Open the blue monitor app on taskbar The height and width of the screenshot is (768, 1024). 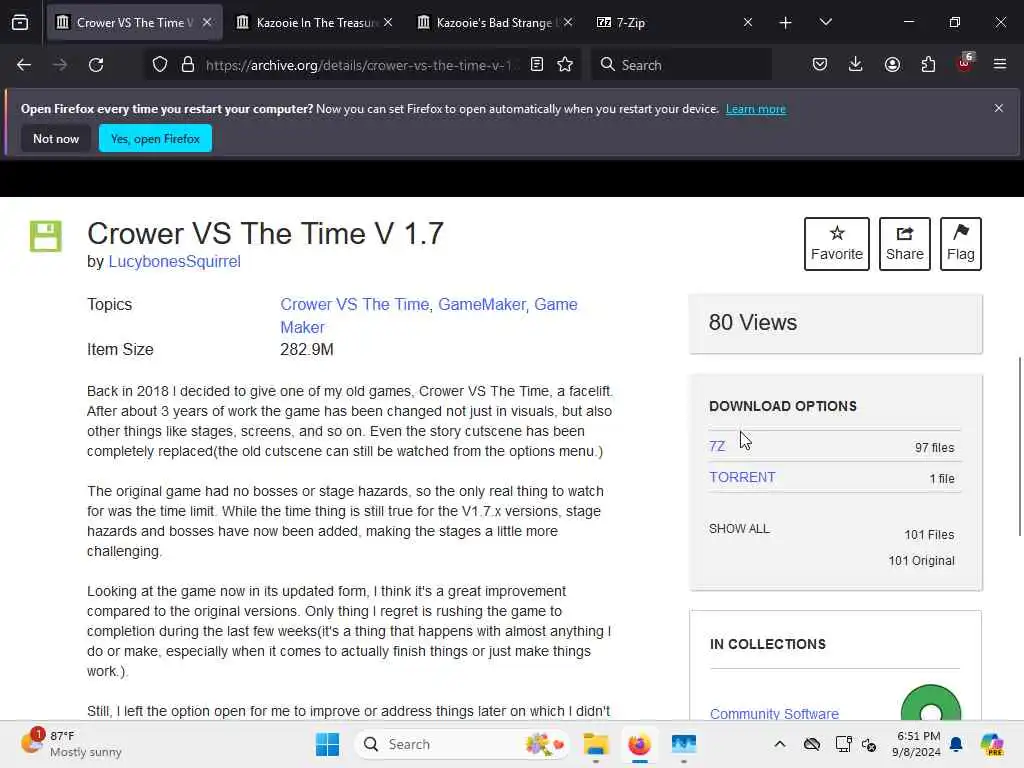tap(684, 744)
